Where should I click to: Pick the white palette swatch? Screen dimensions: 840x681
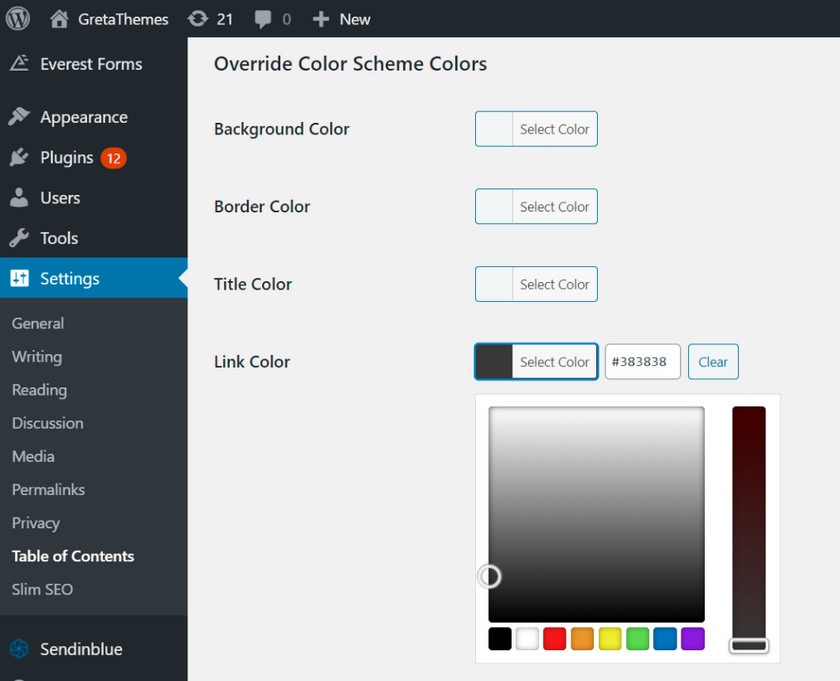(527, 639)
